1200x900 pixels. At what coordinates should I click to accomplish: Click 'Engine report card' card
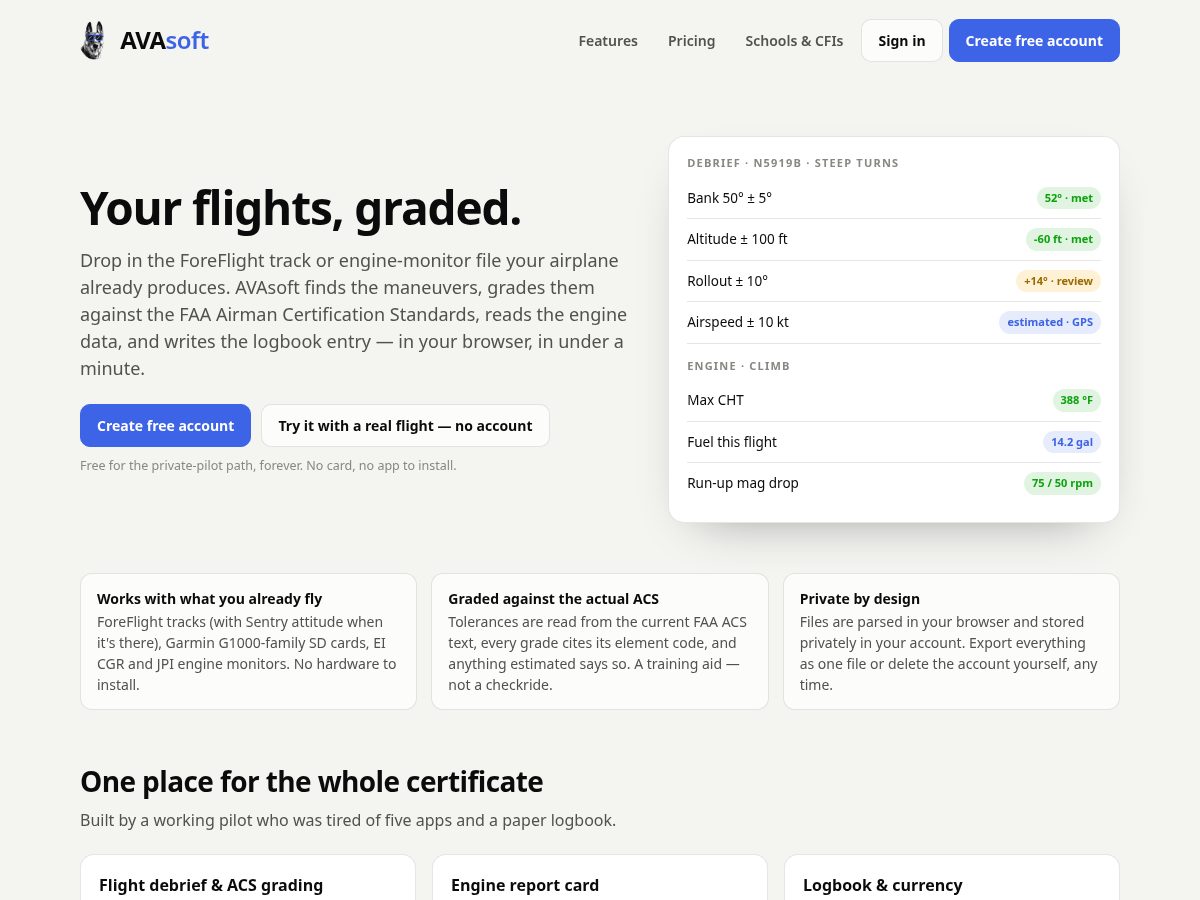tap(600, 878)
